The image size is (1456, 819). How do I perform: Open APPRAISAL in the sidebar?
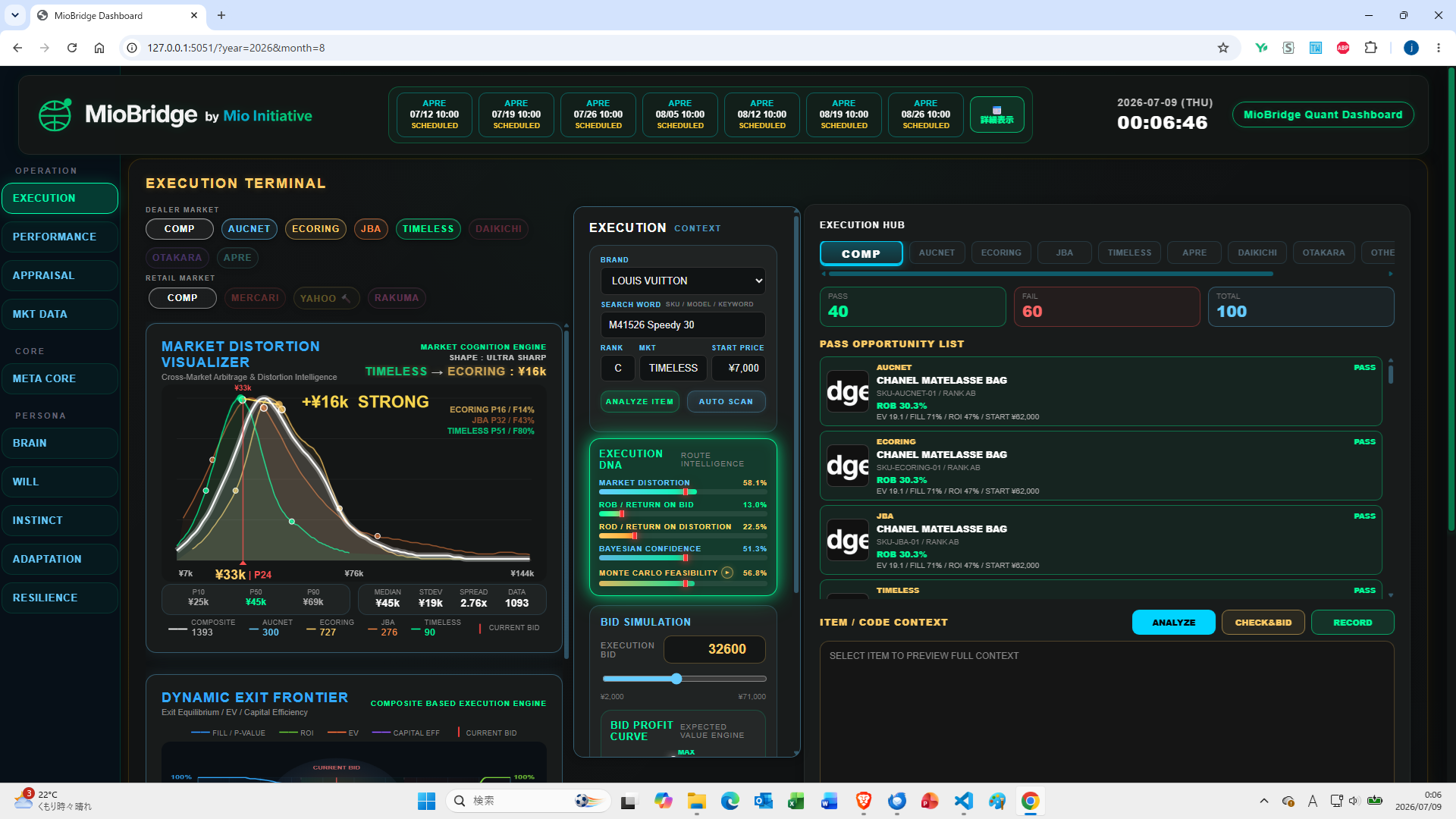(x=60, y=275)
